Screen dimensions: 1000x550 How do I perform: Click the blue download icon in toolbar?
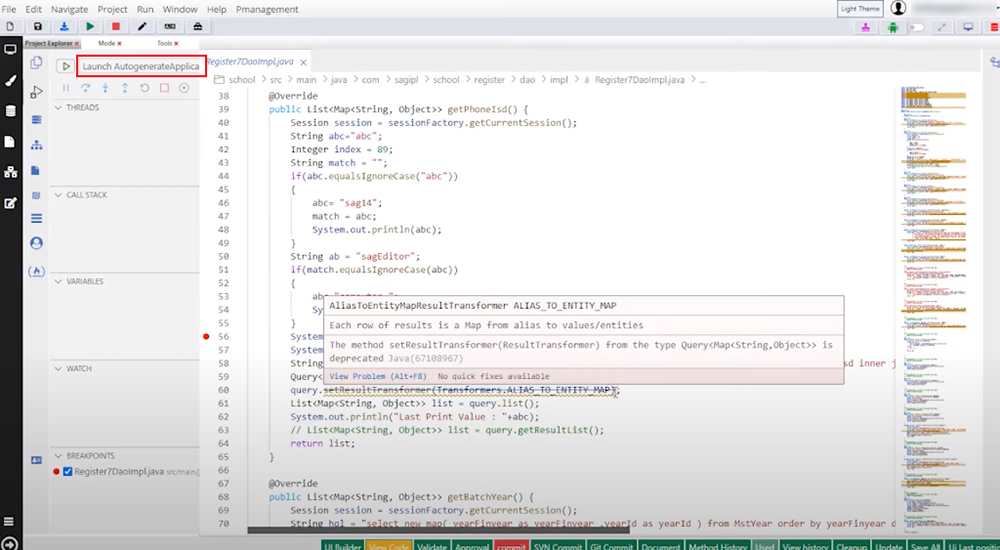click(x=64, y=26)
